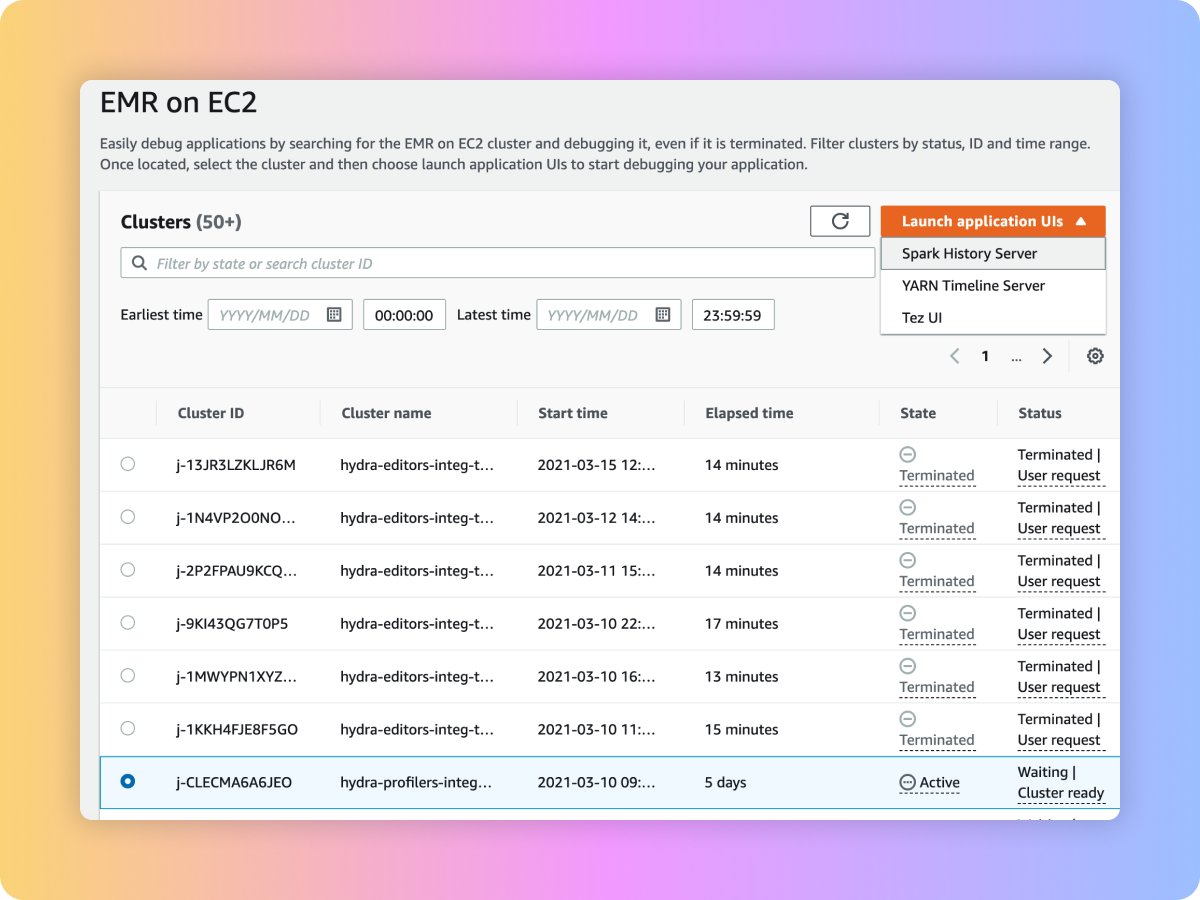Select the radio button for j-13JR3LZKLJR6M
This screenshot has height=900, width=1200.
point(127,464)
